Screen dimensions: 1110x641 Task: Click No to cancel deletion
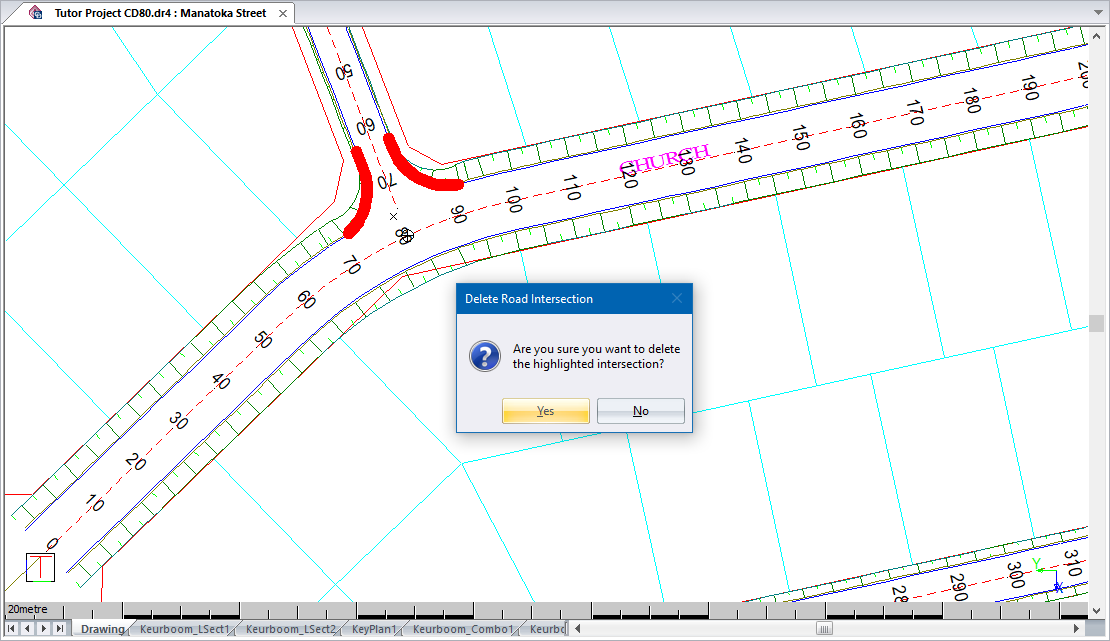click(640, 411)
